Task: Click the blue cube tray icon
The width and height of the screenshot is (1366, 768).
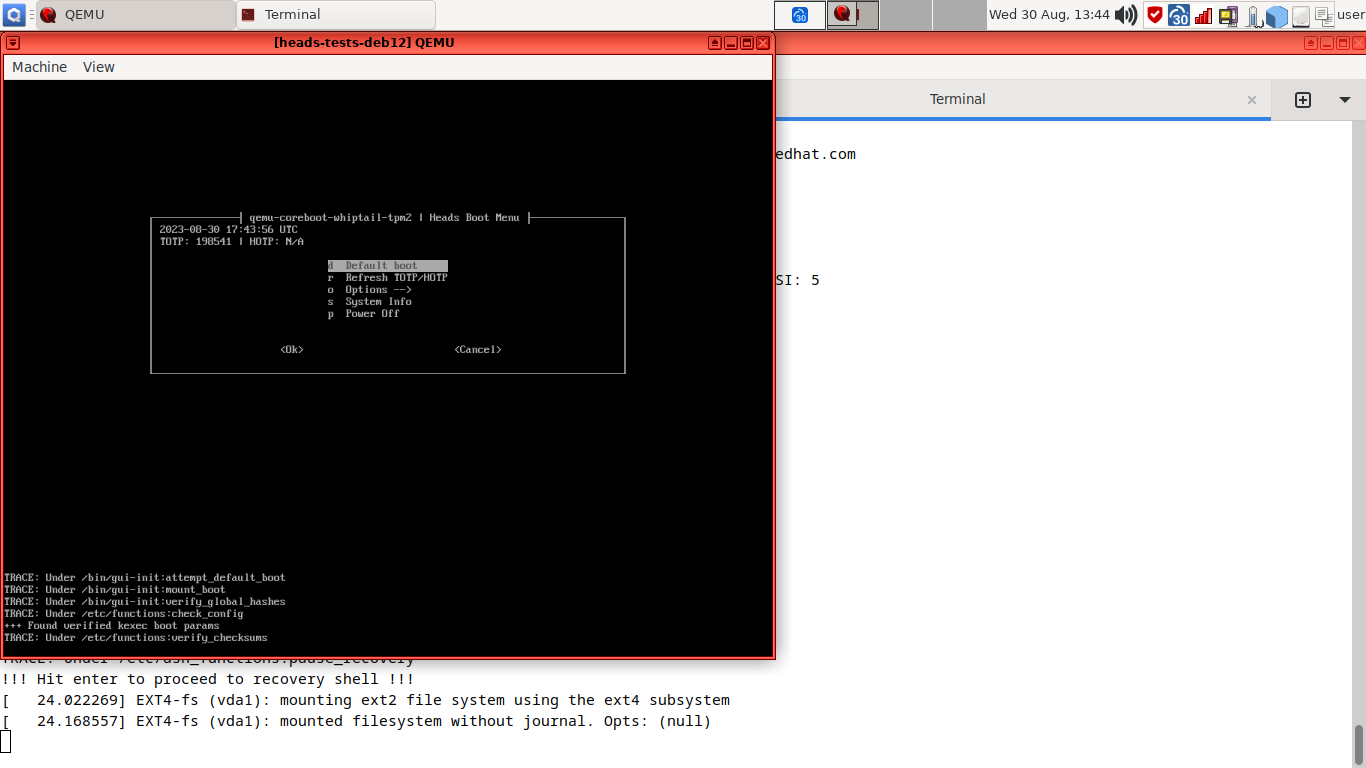Action: [x=1278, y=14]
